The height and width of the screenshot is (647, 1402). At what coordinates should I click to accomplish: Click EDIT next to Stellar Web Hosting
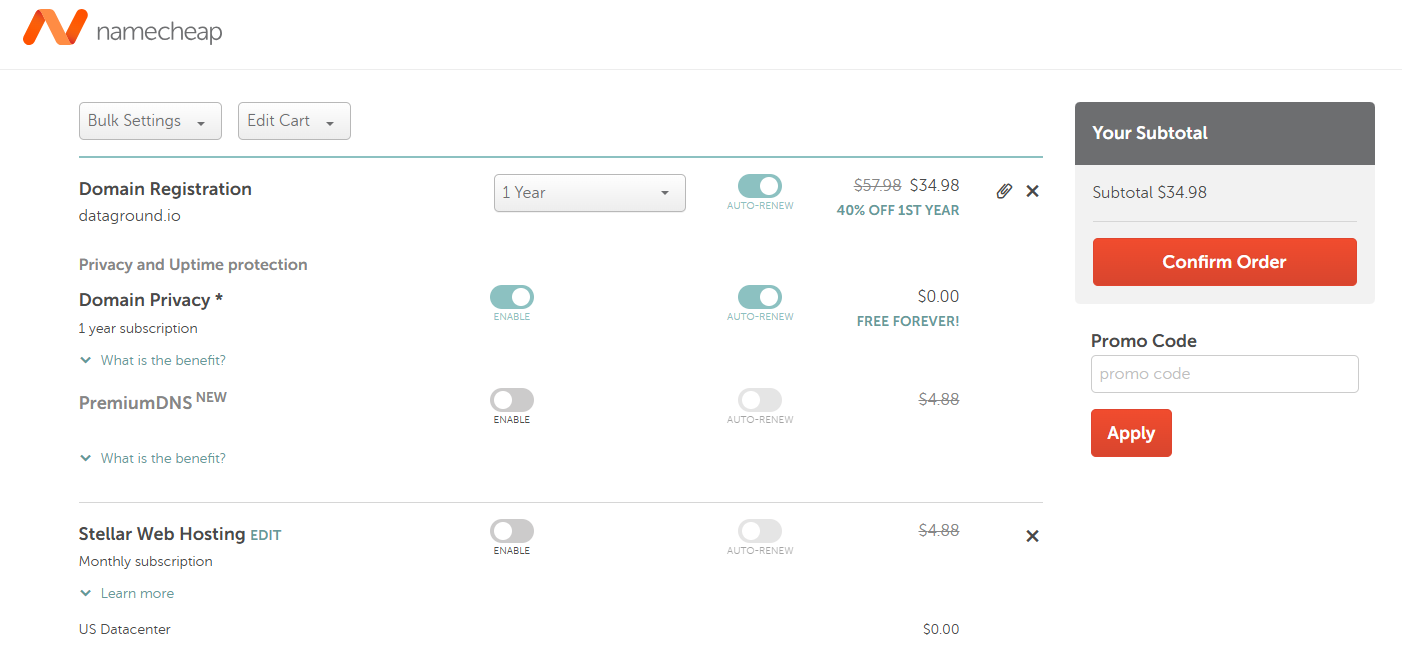pos(265,535)
